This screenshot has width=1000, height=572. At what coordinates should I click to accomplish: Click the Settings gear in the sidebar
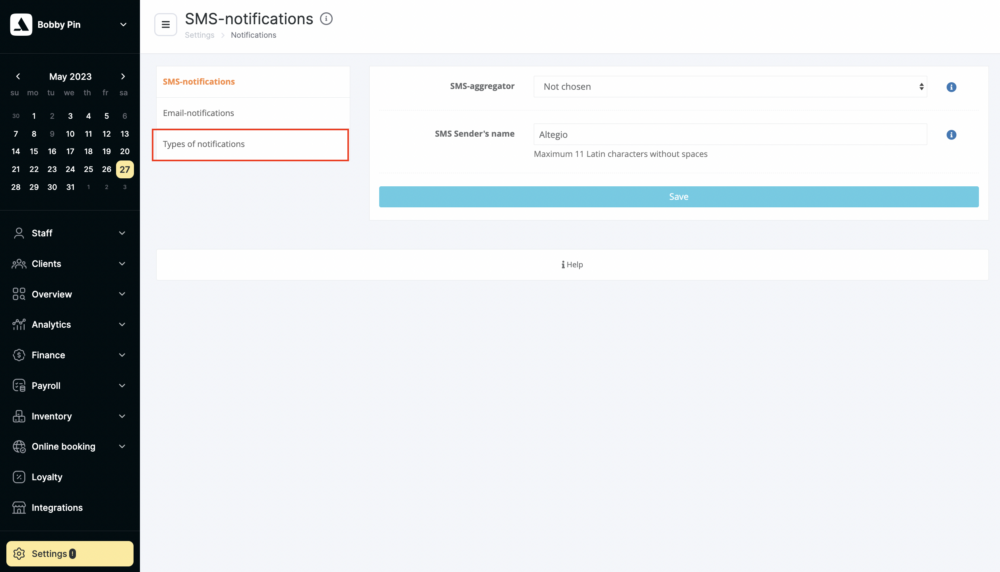(19, 554)
